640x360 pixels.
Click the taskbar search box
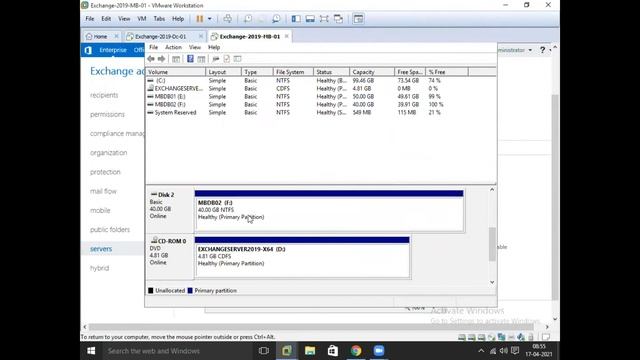pos(178,351)
